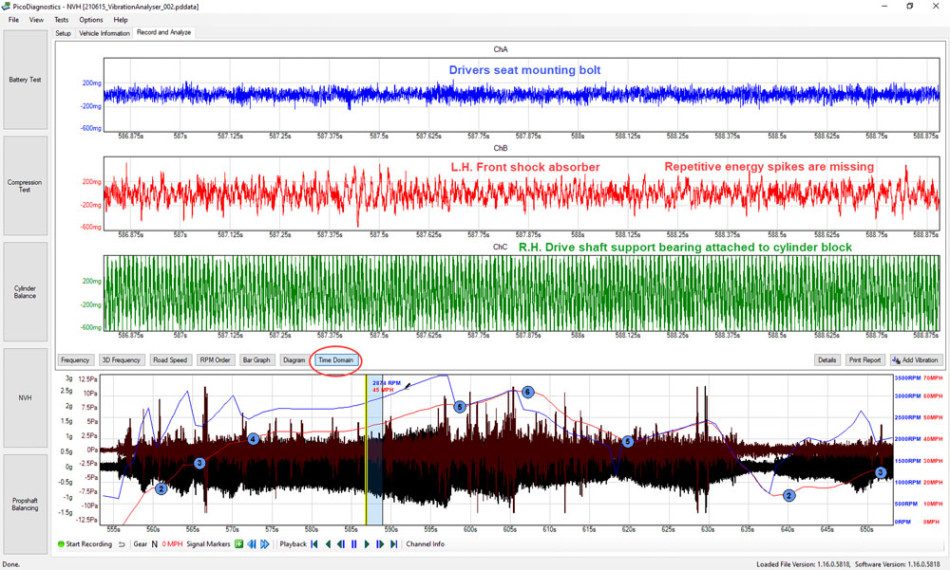The height and width of the screenshot is (570, 950).
Task: Click the green Start Recording button
Action: coord(85,544)
